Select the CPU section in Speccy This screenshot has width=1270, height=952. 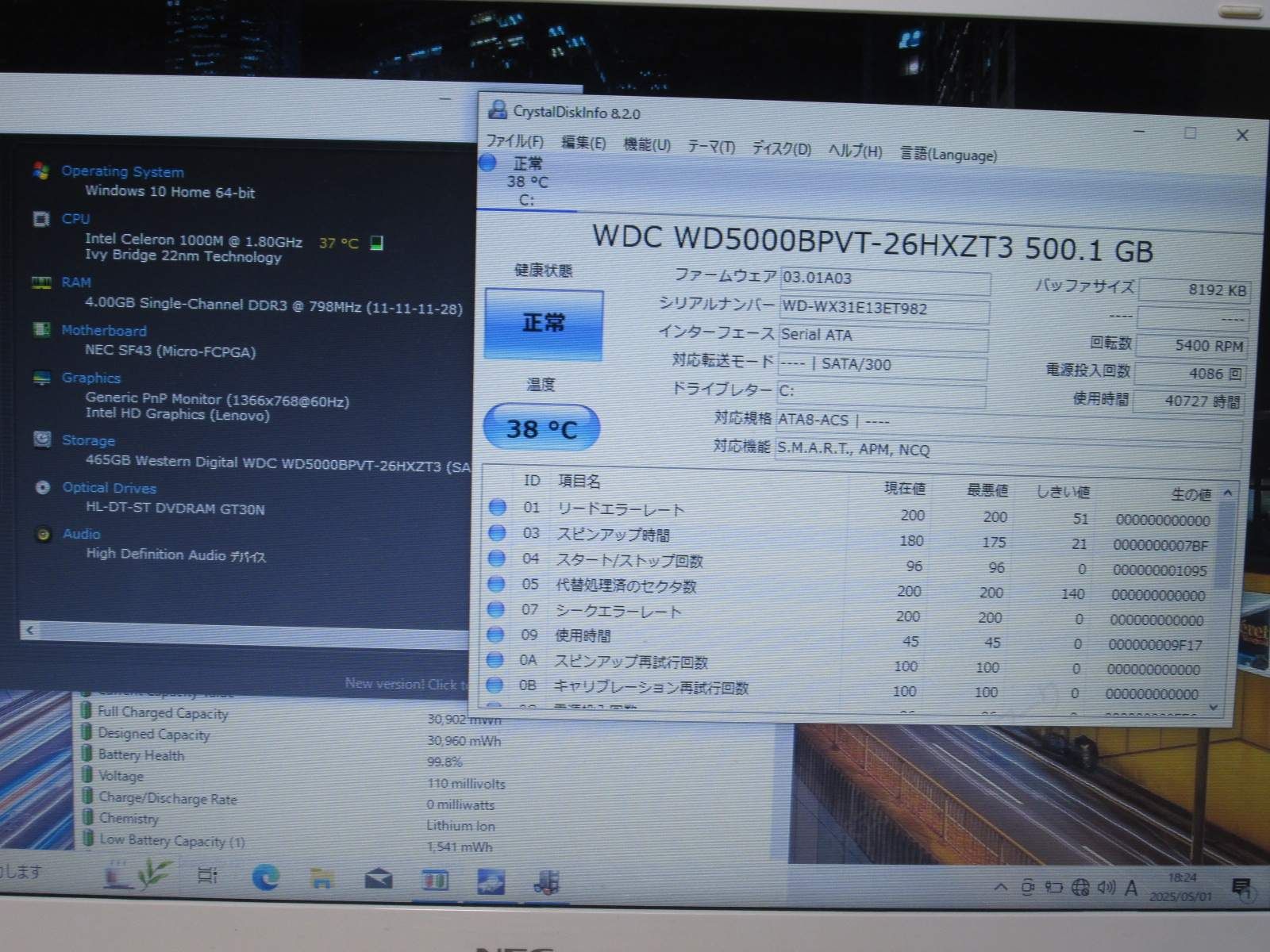pyautogui.click(x=75, y=219)
